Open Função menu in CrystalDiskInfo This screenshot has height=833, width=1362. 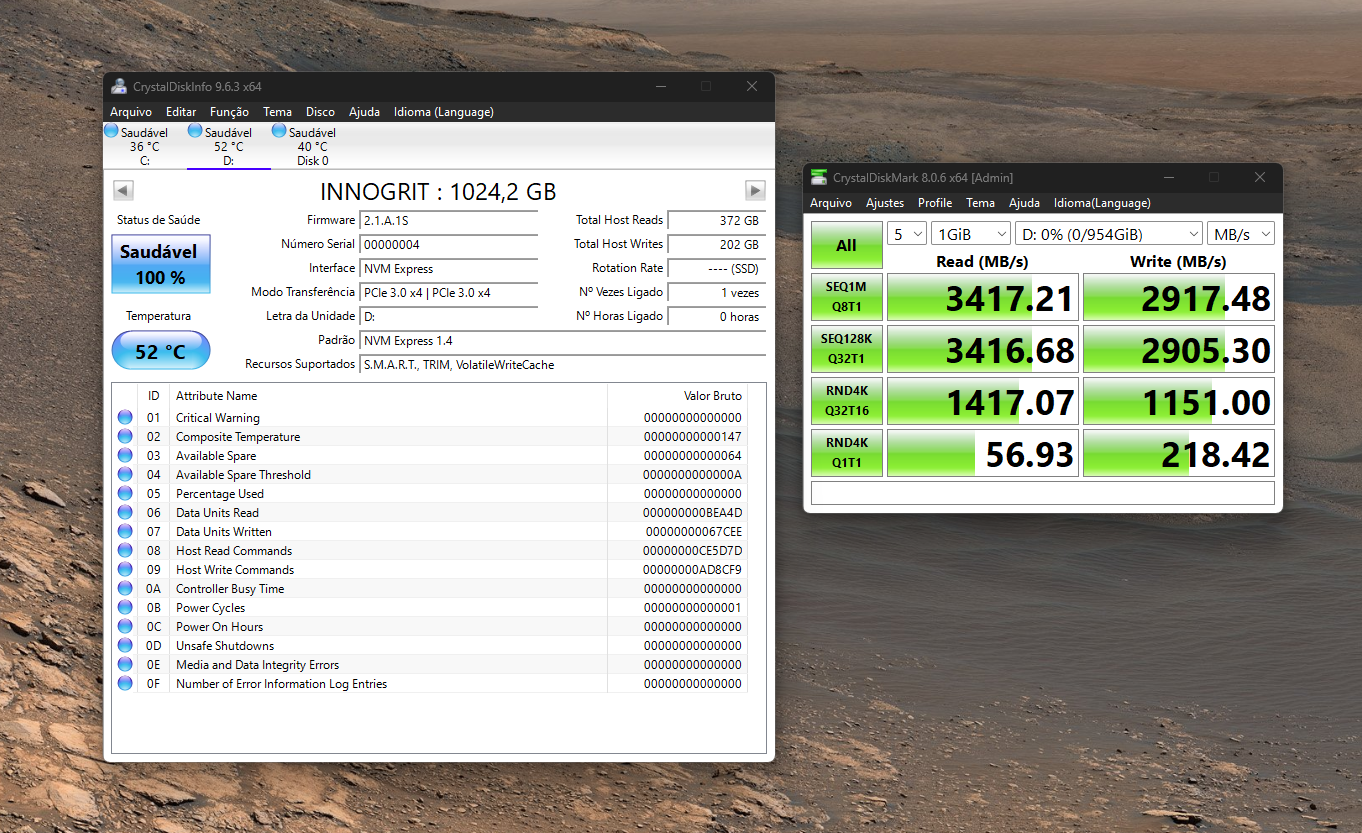[x=229, y=112]
